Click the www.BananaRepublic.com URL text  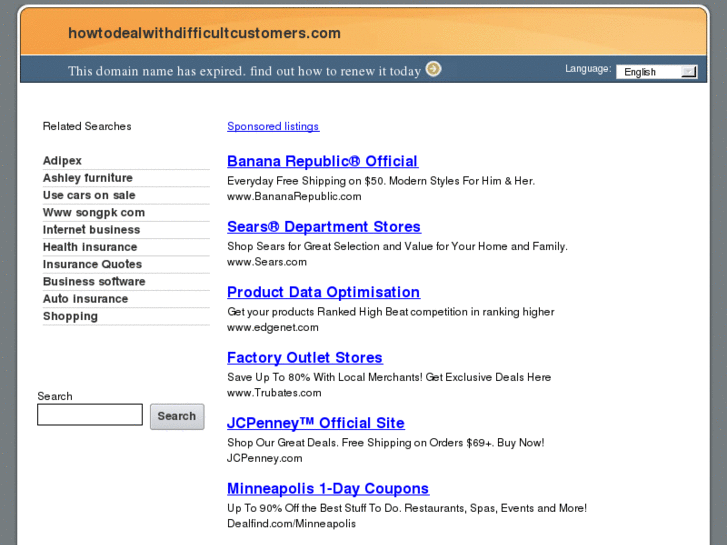coord(294,196)
